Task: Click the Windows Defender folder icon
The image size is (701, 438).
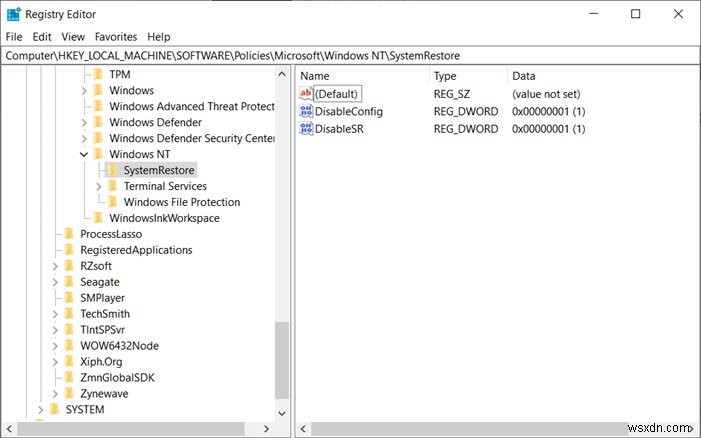Action: pos(98,122)
